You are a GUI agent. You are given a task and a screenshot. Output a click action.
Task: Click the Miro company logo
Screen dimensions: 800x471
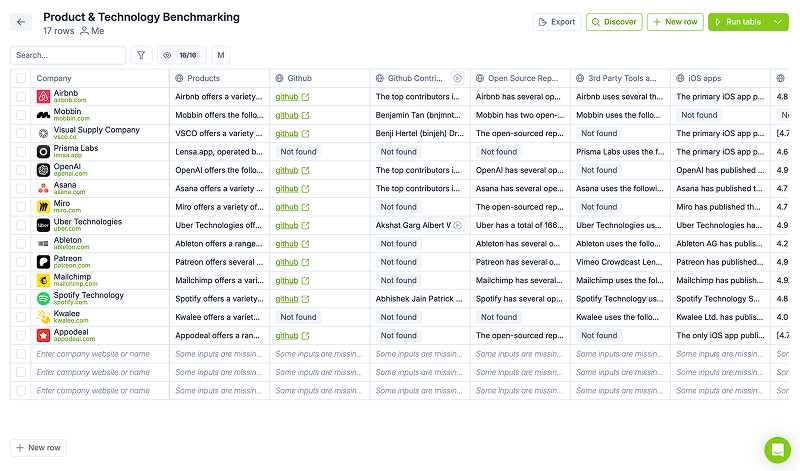click(x=43, y=207)
